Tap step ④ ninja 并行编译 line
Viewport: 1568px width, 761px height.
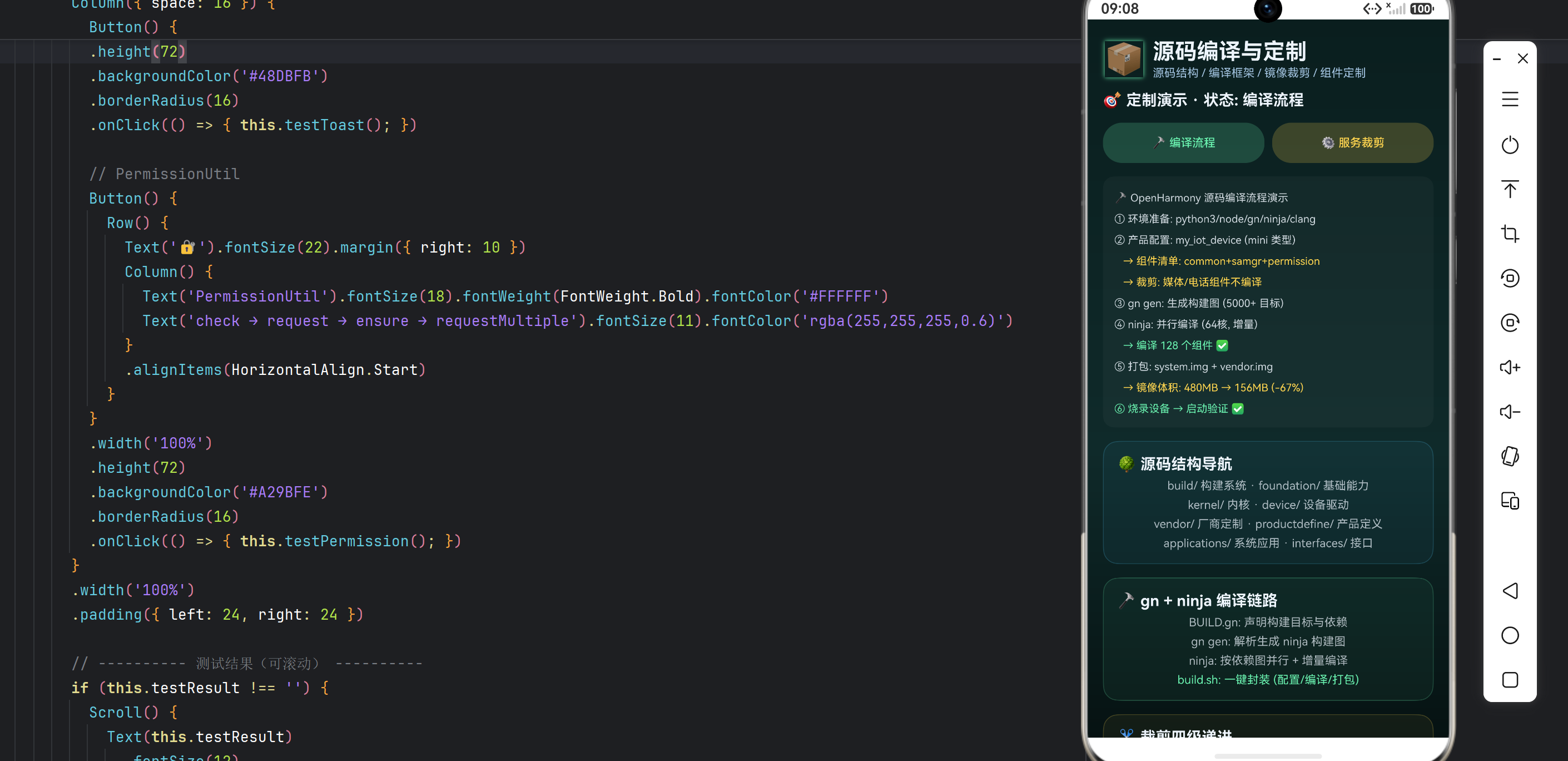pyautogui.click(x=1186, y=324)
